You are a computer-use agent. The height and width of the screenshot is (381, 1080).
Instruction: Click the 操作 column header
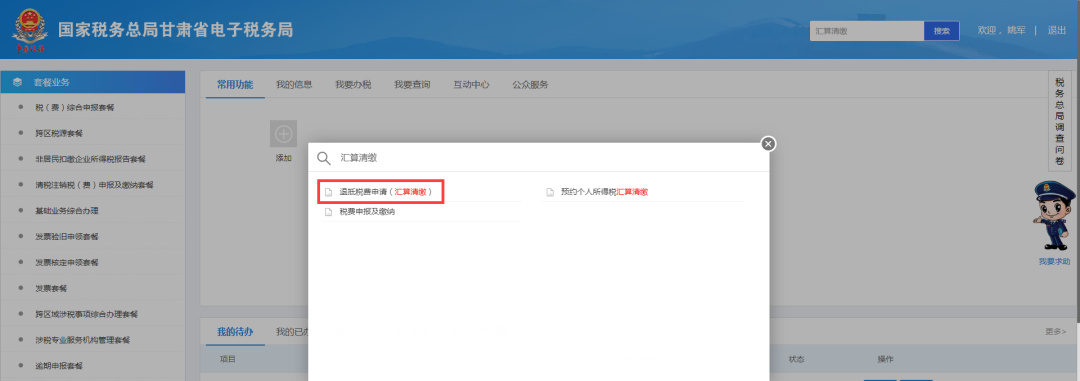pyautogui.click(x=886, y=360)
